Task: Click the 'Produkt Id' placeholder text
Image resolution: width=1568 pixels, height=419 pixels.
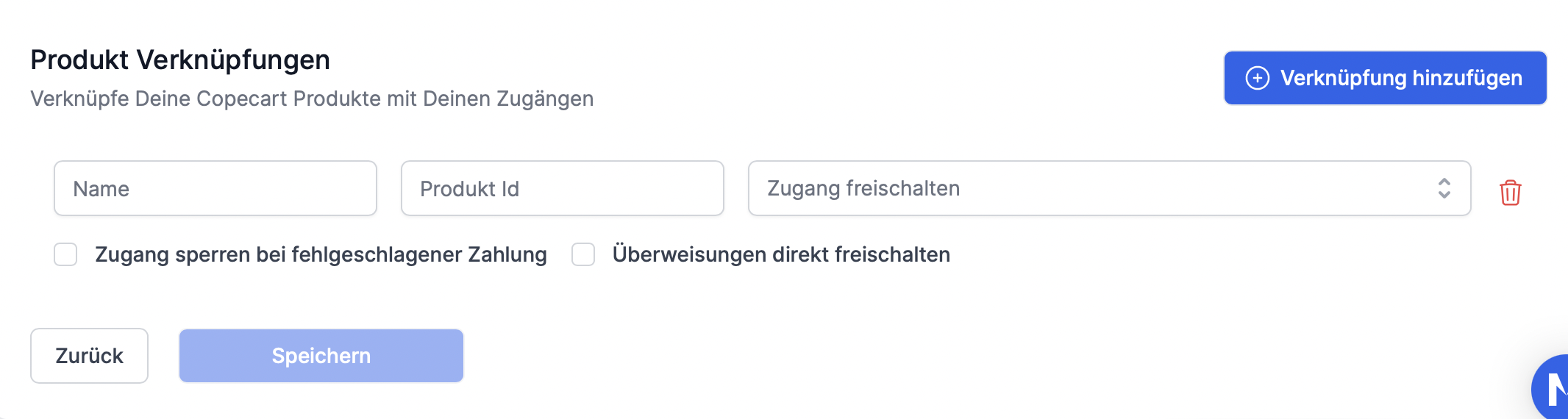Action: click(x=469, y=189)
